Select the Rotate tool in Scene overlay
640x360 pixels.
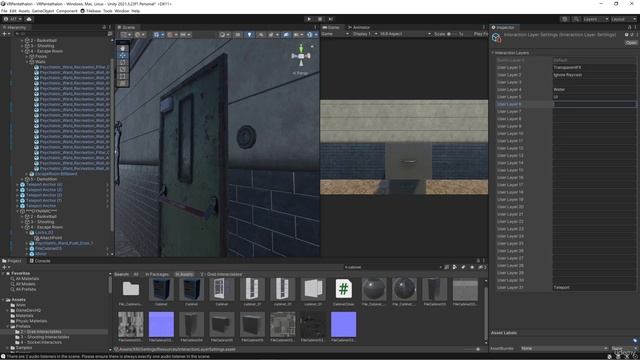(122, 62)
